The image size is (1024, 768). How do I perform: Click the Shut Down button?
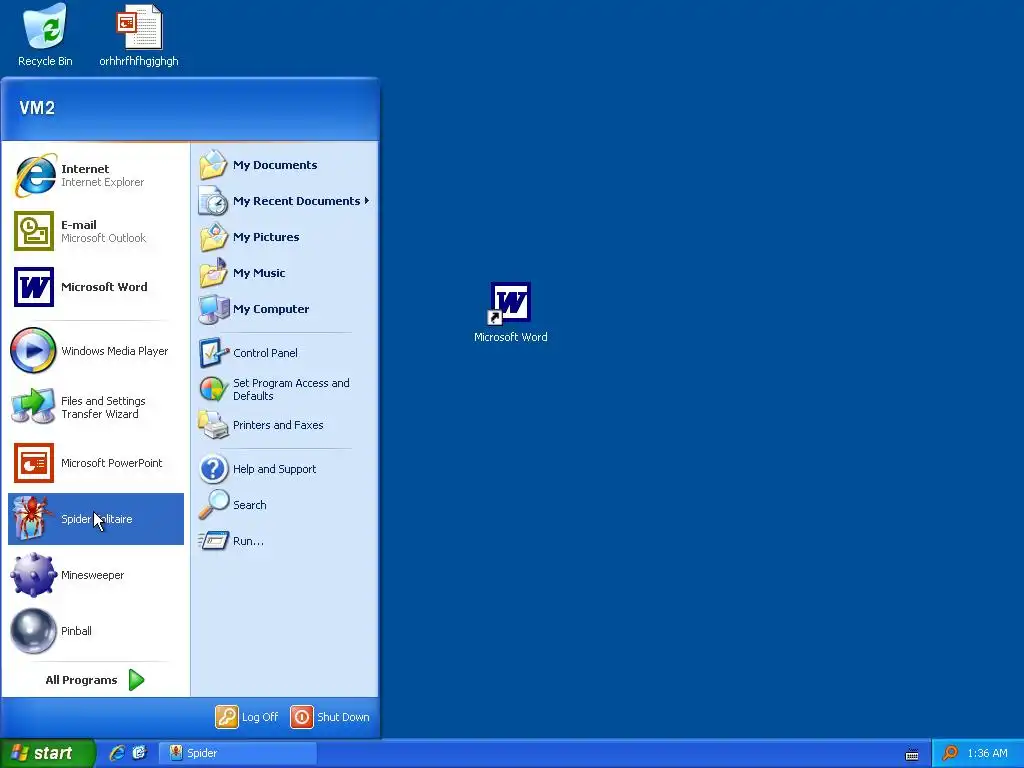click(330, 717)
